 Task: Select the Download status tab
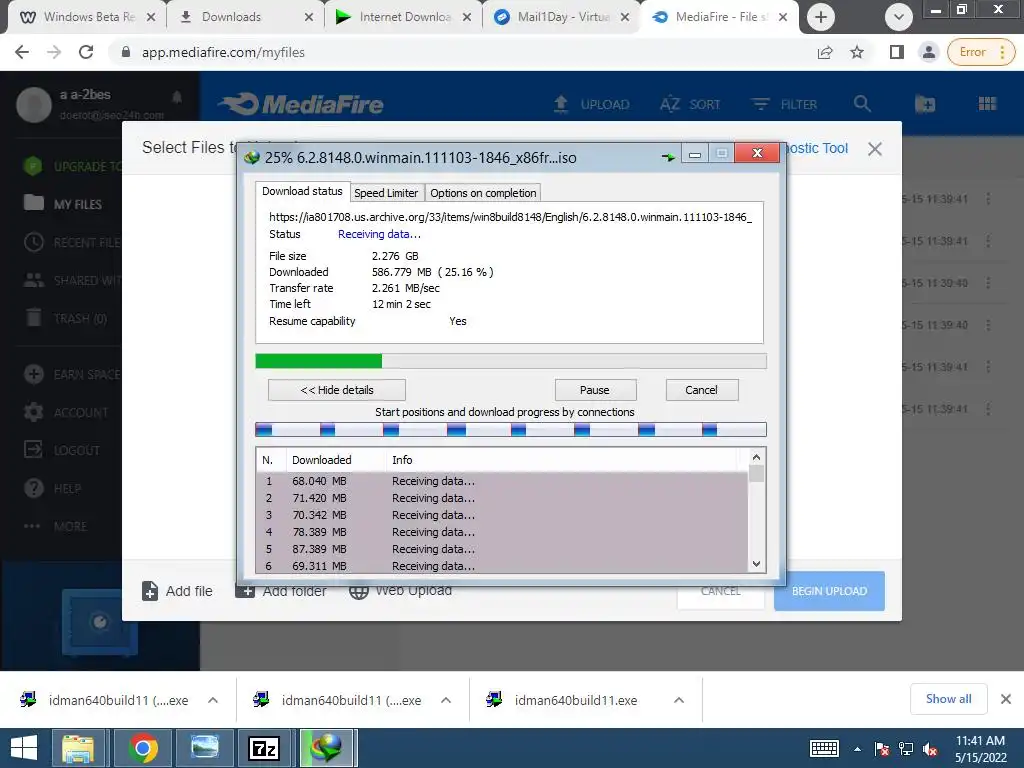(302, 191)
